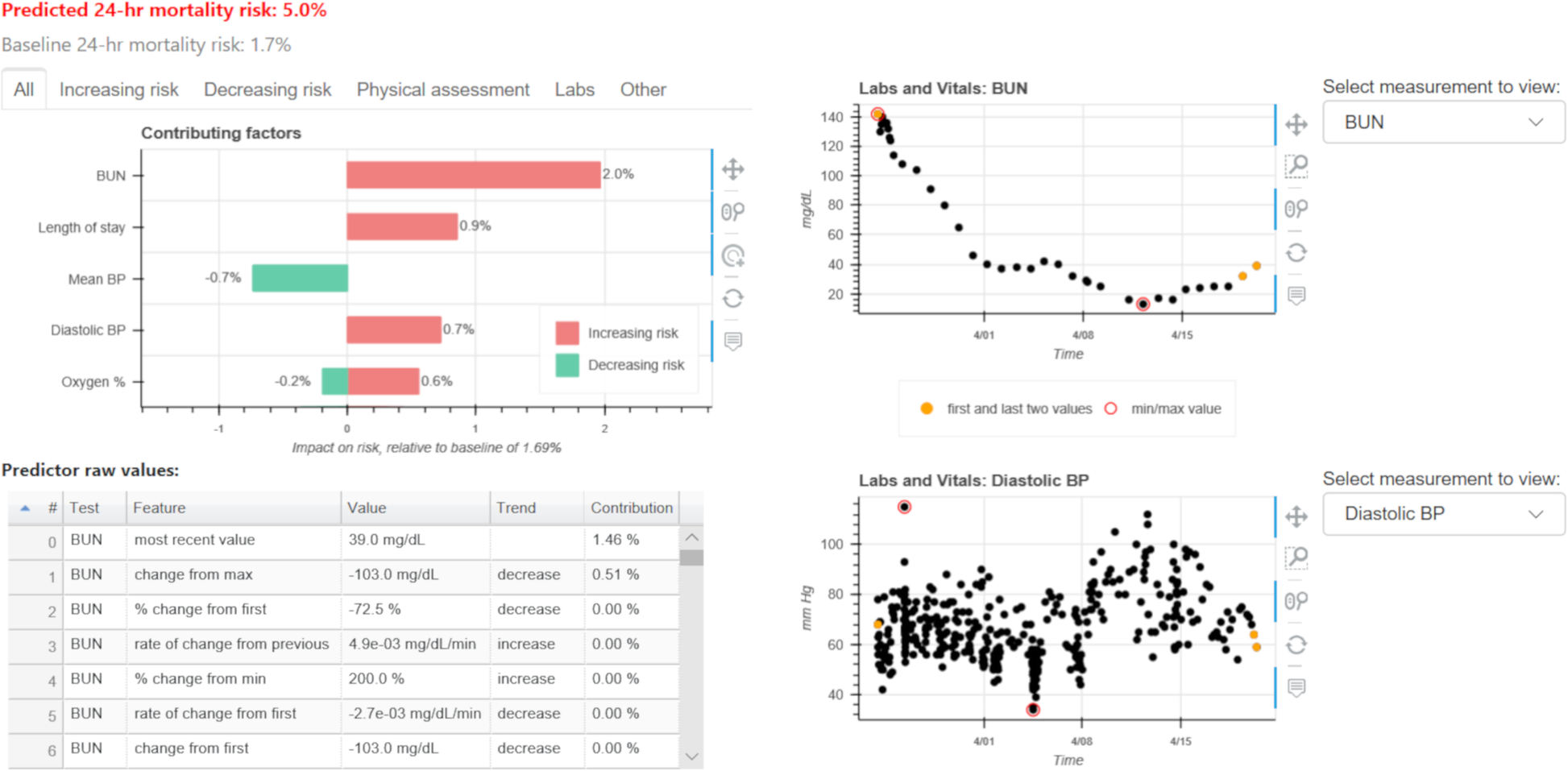Click circled maximum Diastolic BP data point
The width and height of the screenshot is (1568, 771).
tap(904, 507)
